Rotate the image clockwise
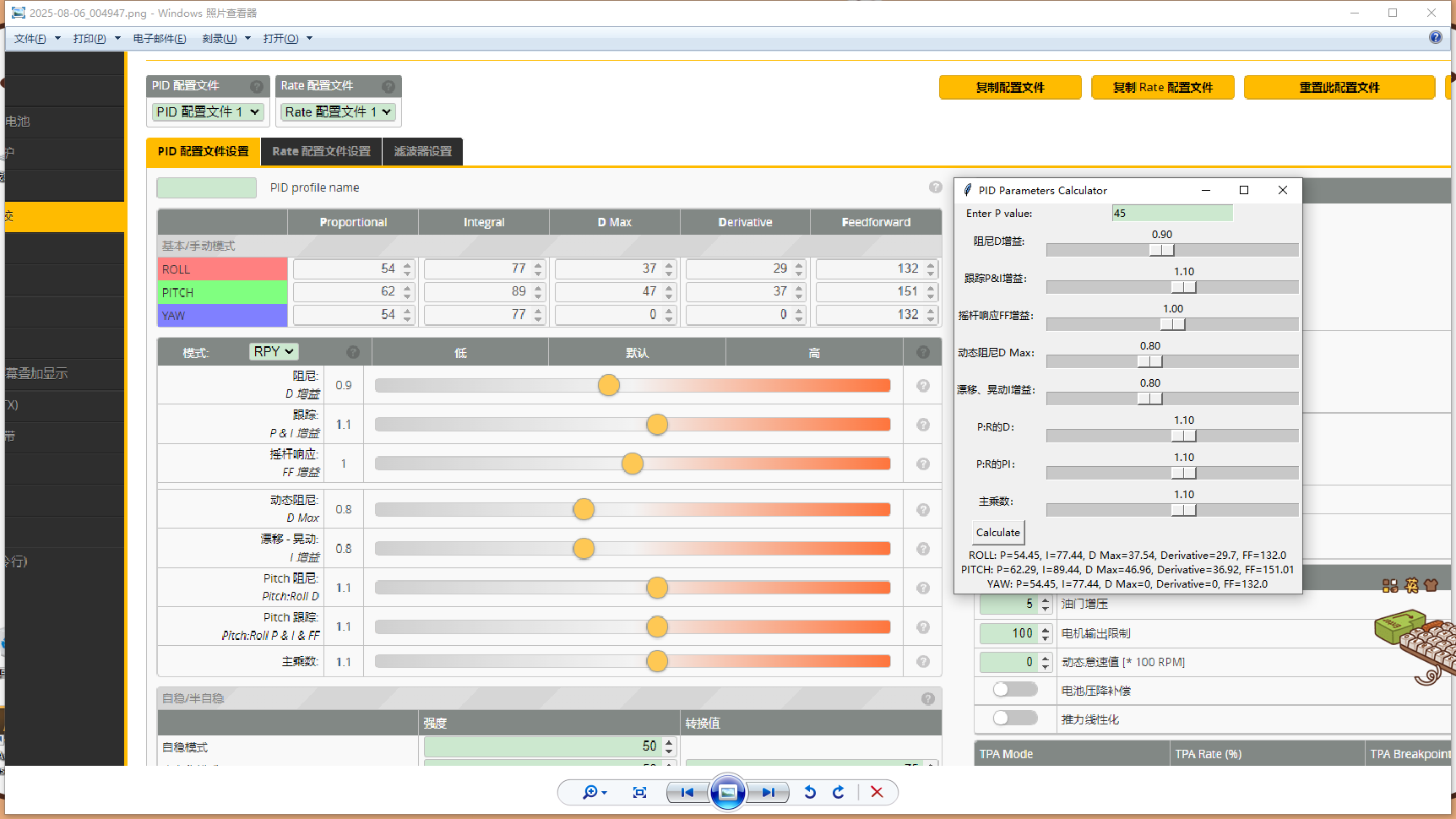1456x819 pixels. click(839, 792)
